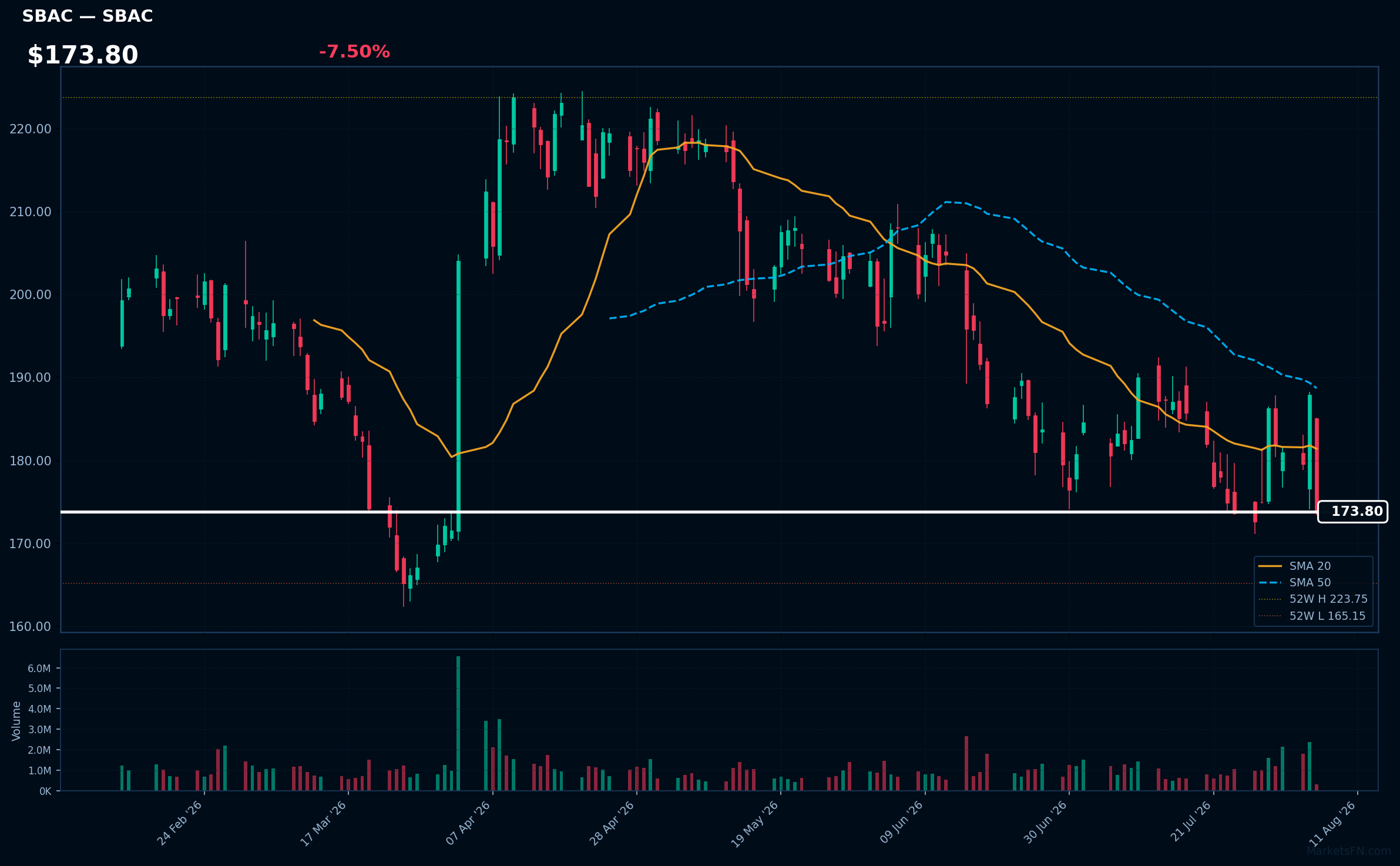Click the rotated "Volume" axis title
Image resolution: width=1400 pixels, height=866 pixels.
click(x=16, y=721)
